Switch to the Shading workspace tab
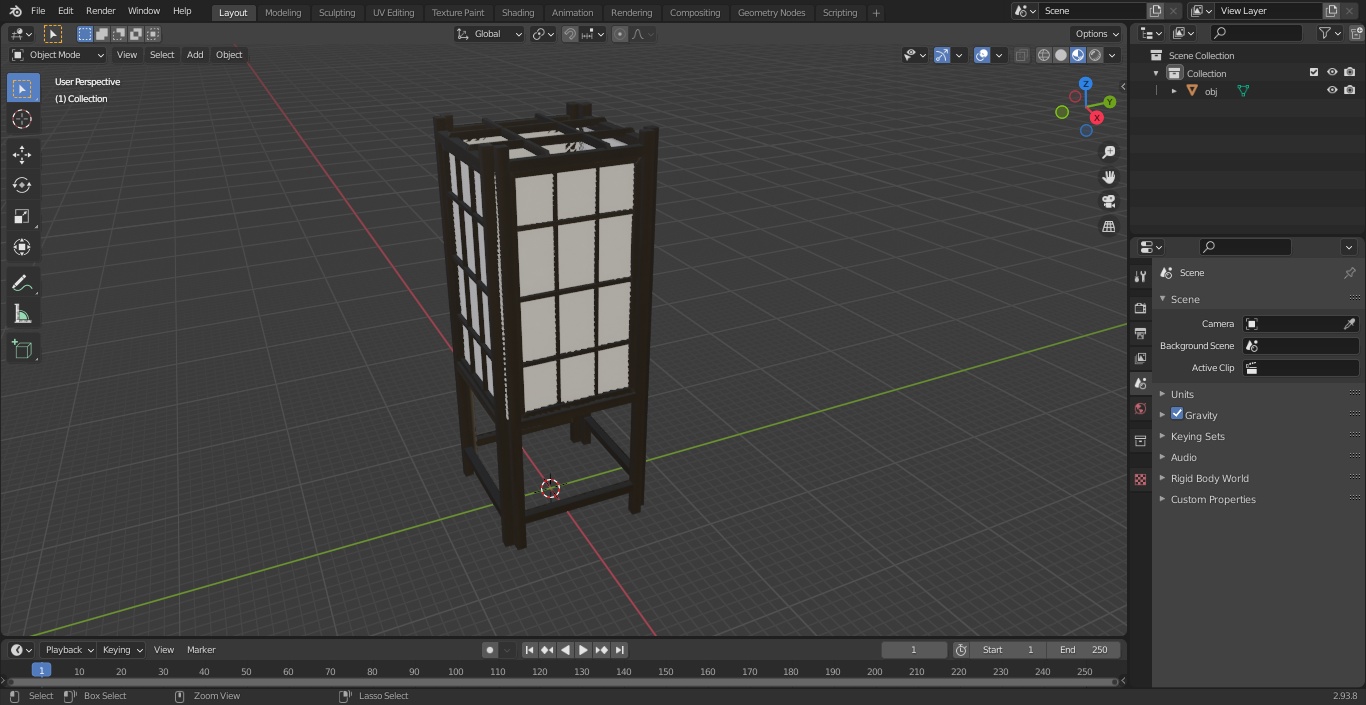 (518, 12)
